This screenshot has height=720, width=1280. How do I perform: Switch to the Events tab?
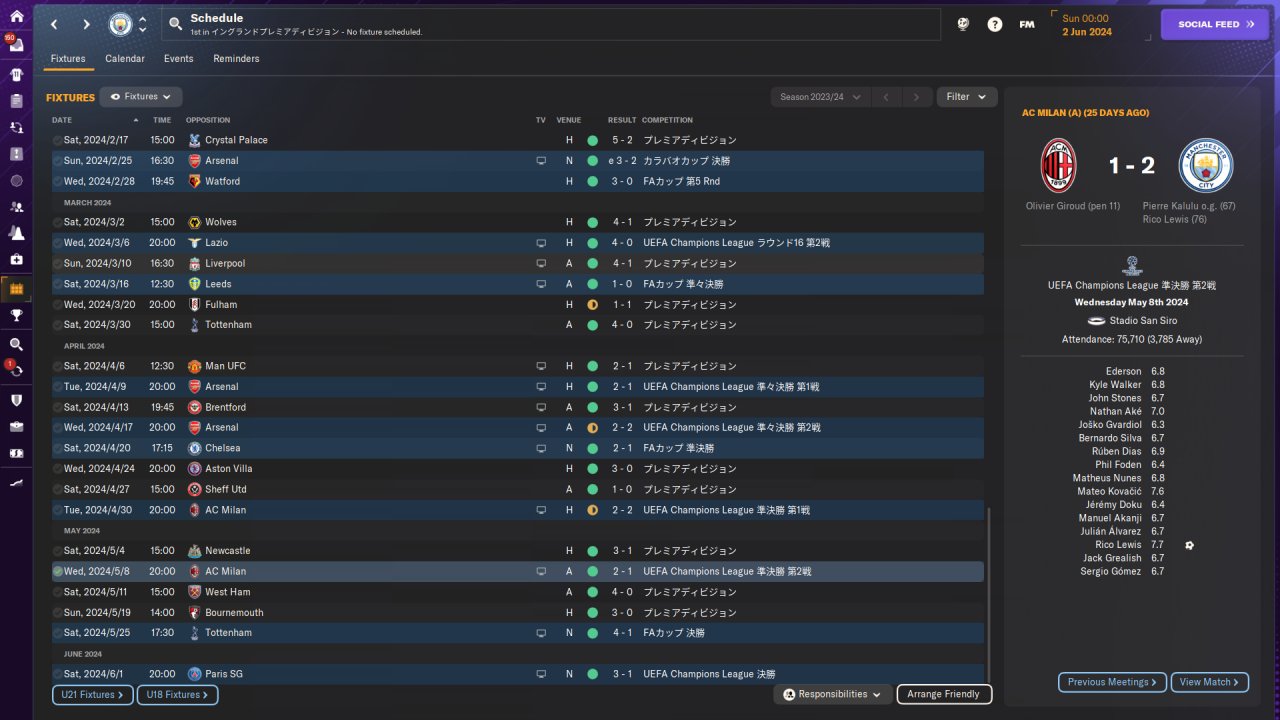pyautogui.click(x=179, y=59)
